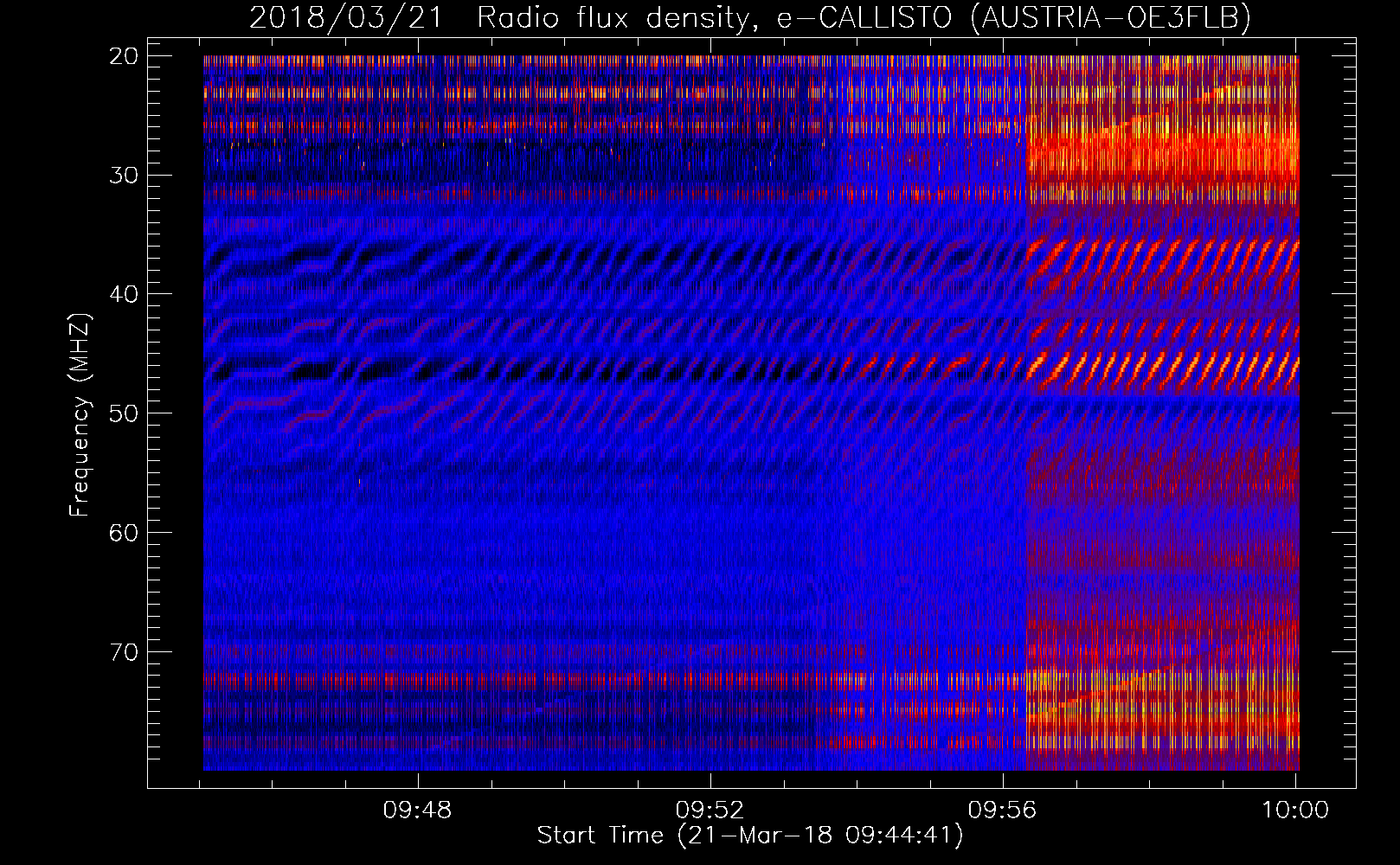Select the 09:48 time tick label
Image resolution: width=1400 pixels, height=865 pixels.
click(x=418, y=811)
